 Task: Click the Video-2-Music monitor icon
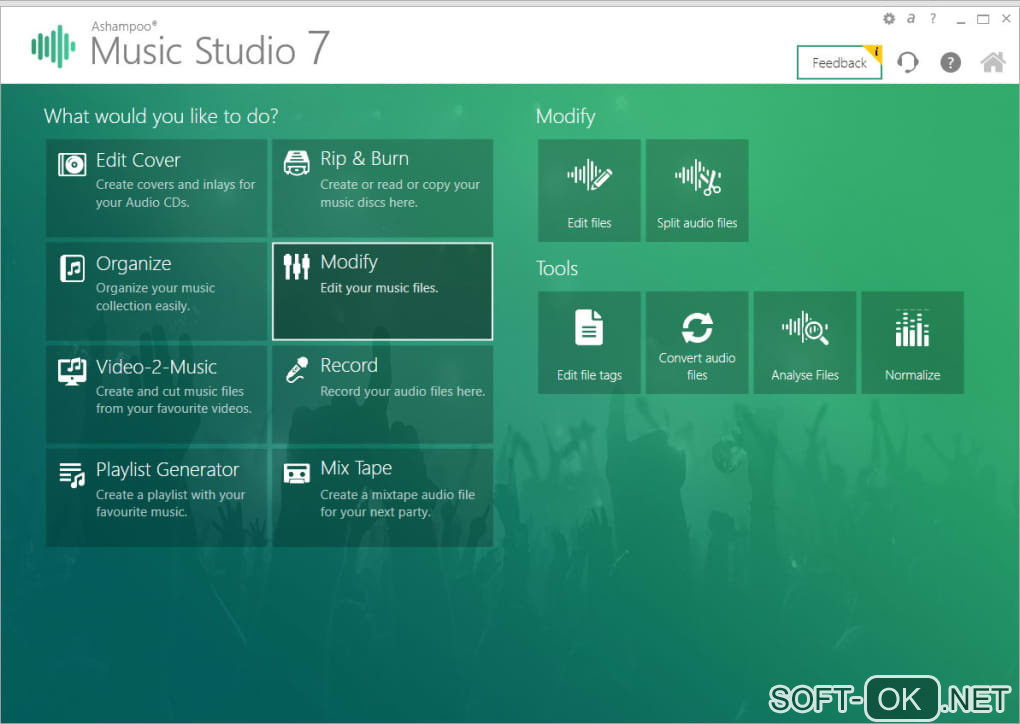point(72,371)
